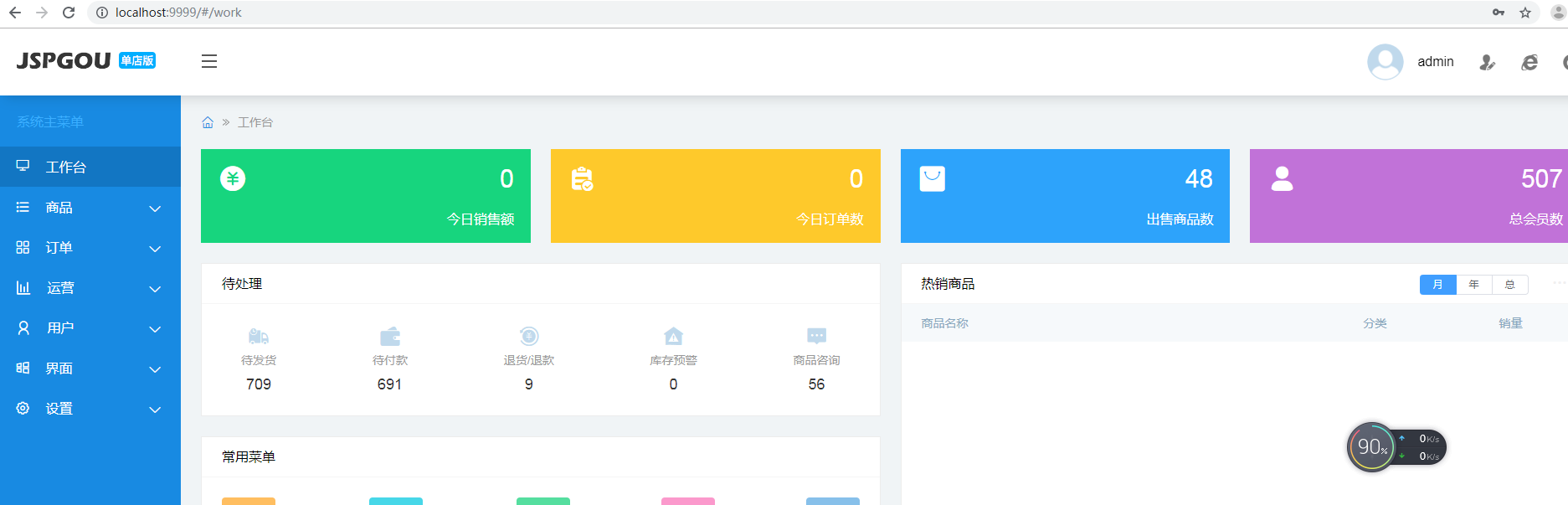The width and height of the screenshot is (1568, 505).
Task: Expand the 用户 menu chevron
Action: 155,329
